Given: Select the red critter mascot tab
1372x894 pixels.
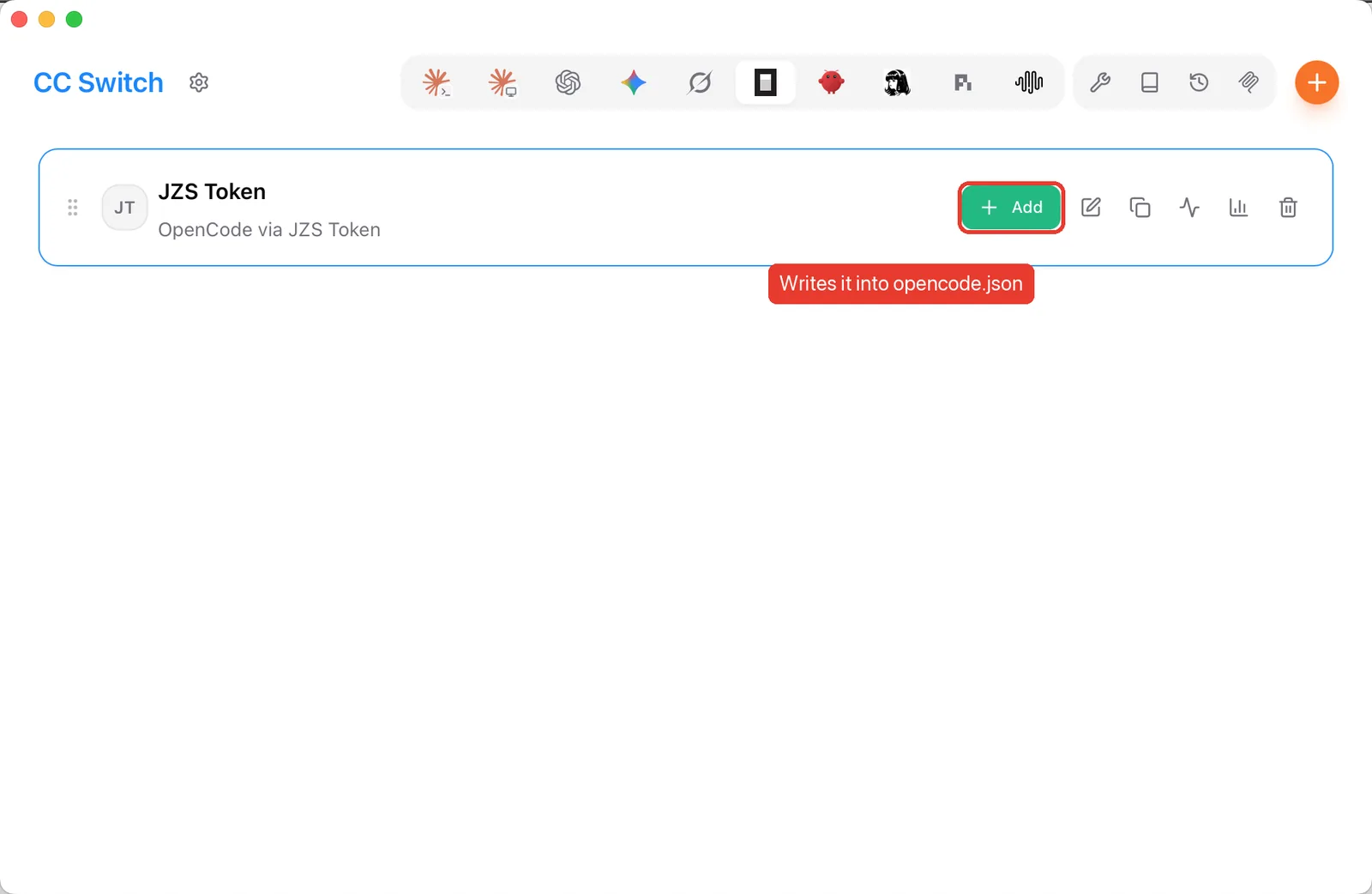Looking at the screenshot, I should point(831,82).
